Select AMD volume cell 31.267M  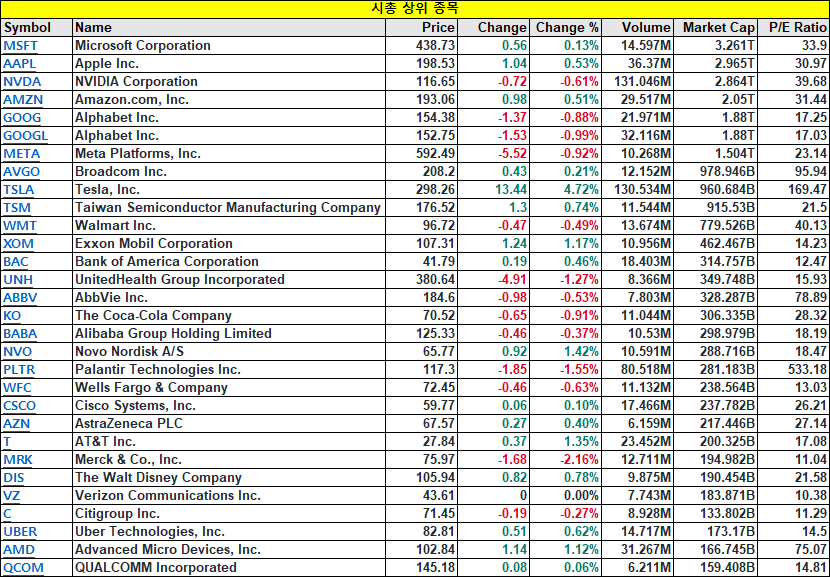pos(638,549)
